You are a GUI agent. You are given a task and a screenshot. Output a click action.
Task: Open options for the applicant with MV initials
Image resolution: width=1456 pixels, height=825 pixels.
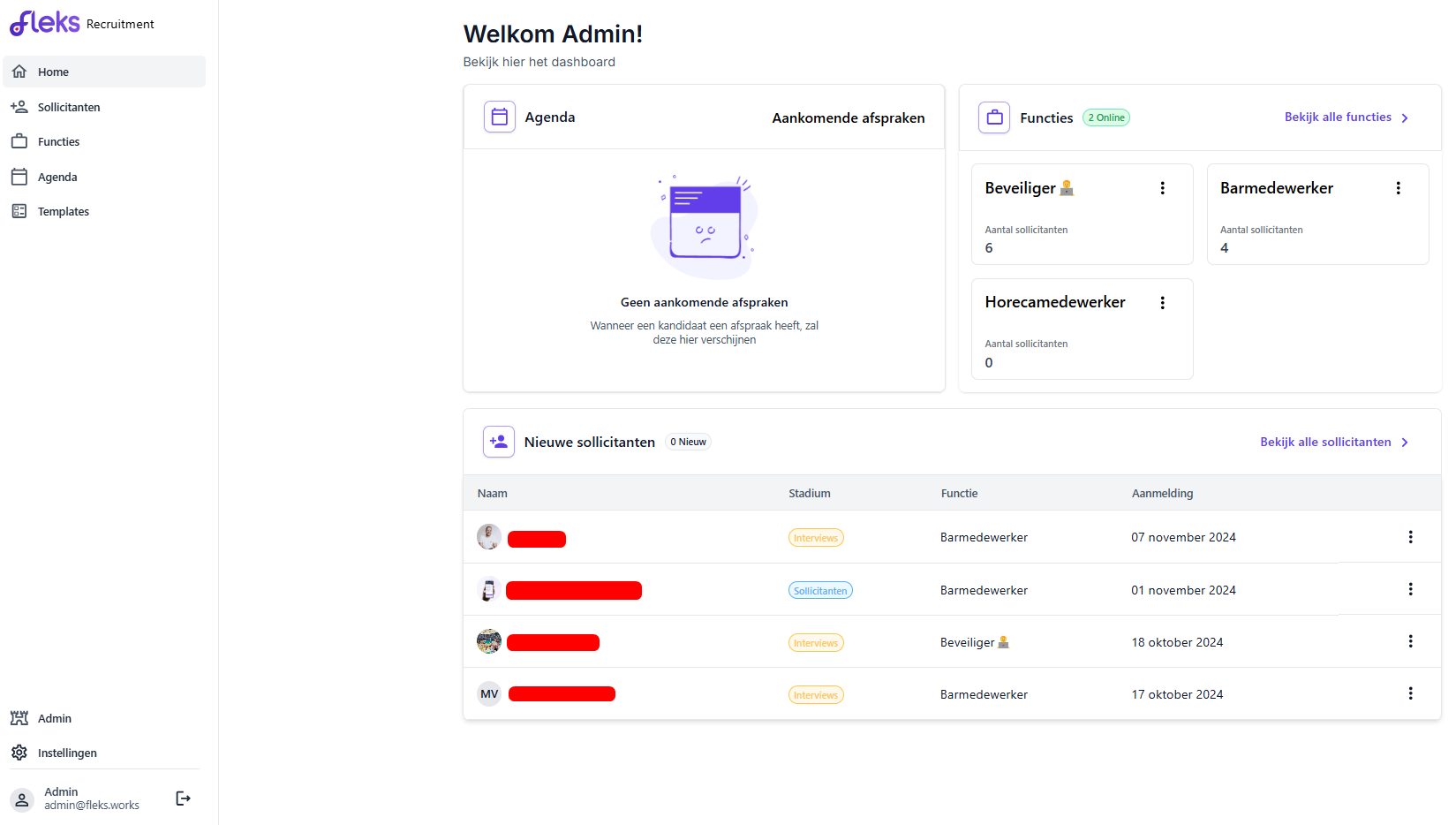pyautogui.click(x=1410, y=693)
